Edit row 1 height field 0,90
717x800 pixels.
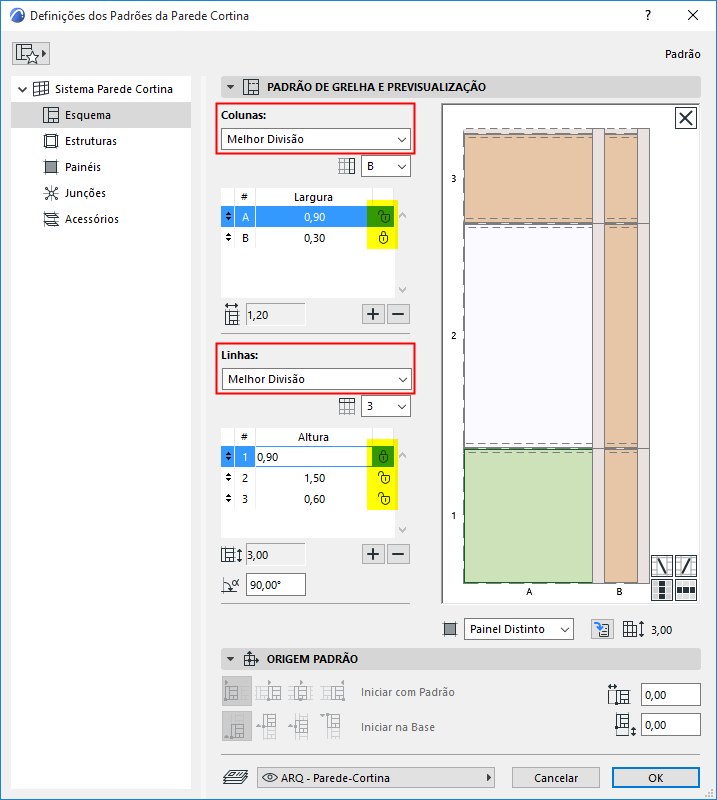tap(314, 457)
